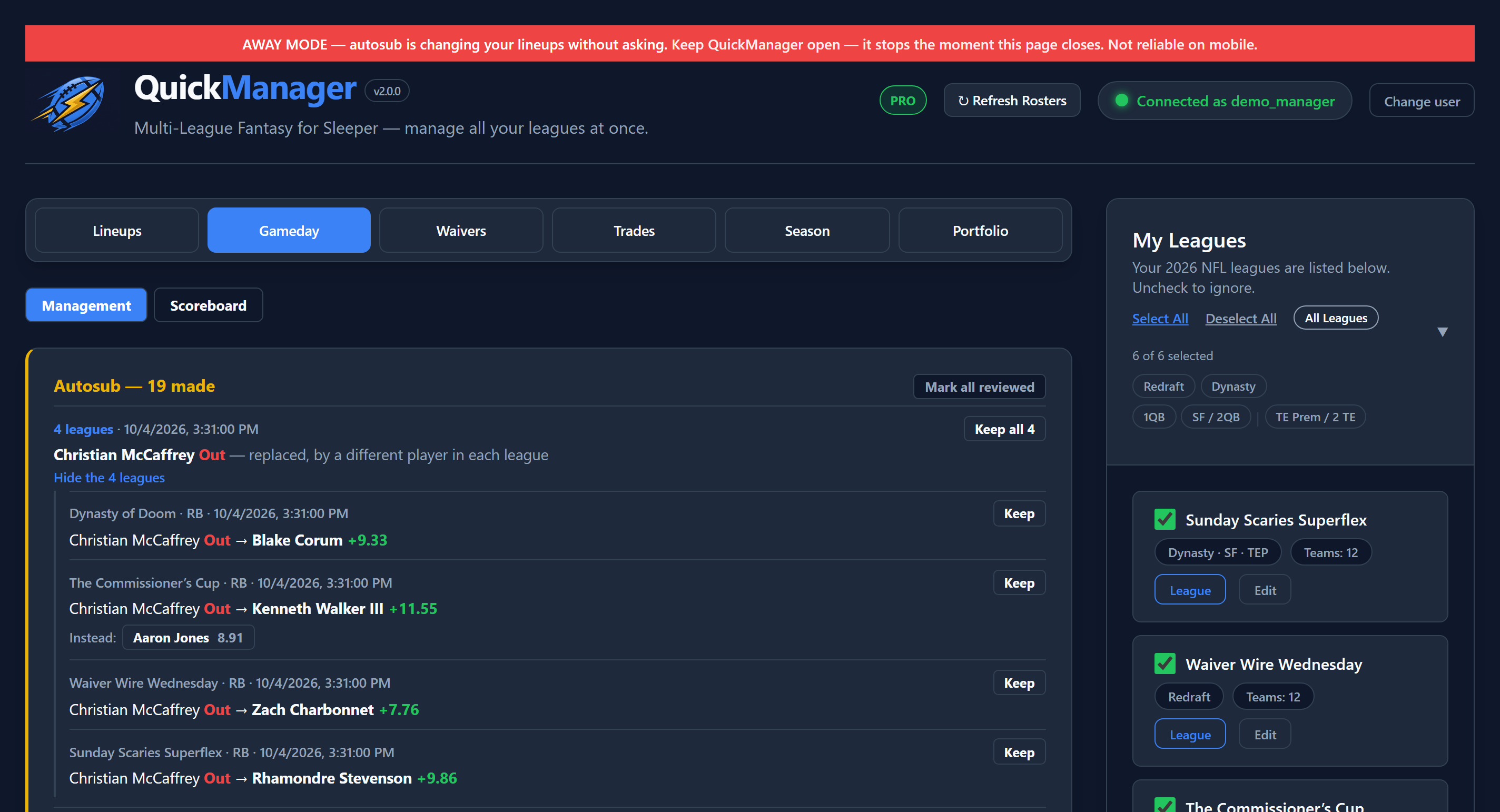Screen dimensions: 1500x812
Task: Uncheck the Sunday Scaries Superflex league checkbox
Action: tap(1165, 519)
